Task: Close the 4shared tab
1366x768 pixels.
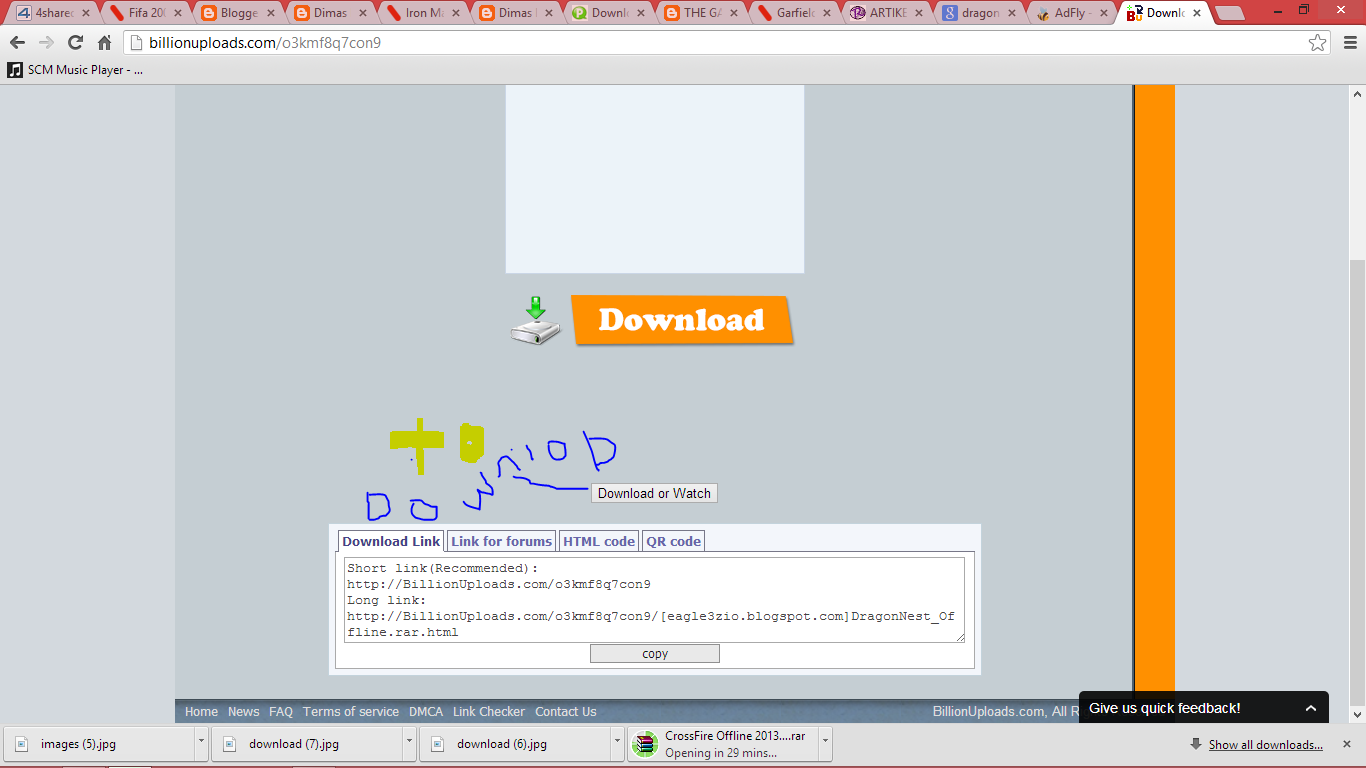Action: point(86,14)
